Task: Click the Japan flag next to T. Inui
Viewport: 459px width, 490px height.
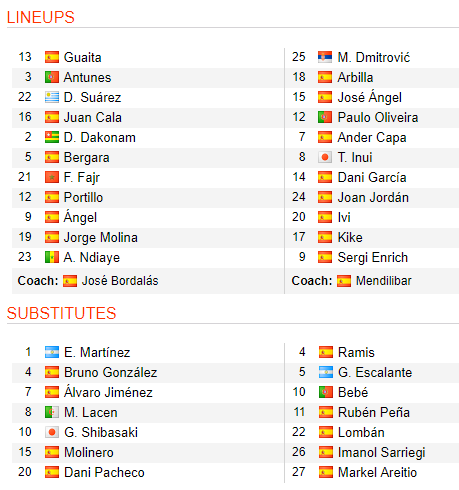Action: [325, 157]
